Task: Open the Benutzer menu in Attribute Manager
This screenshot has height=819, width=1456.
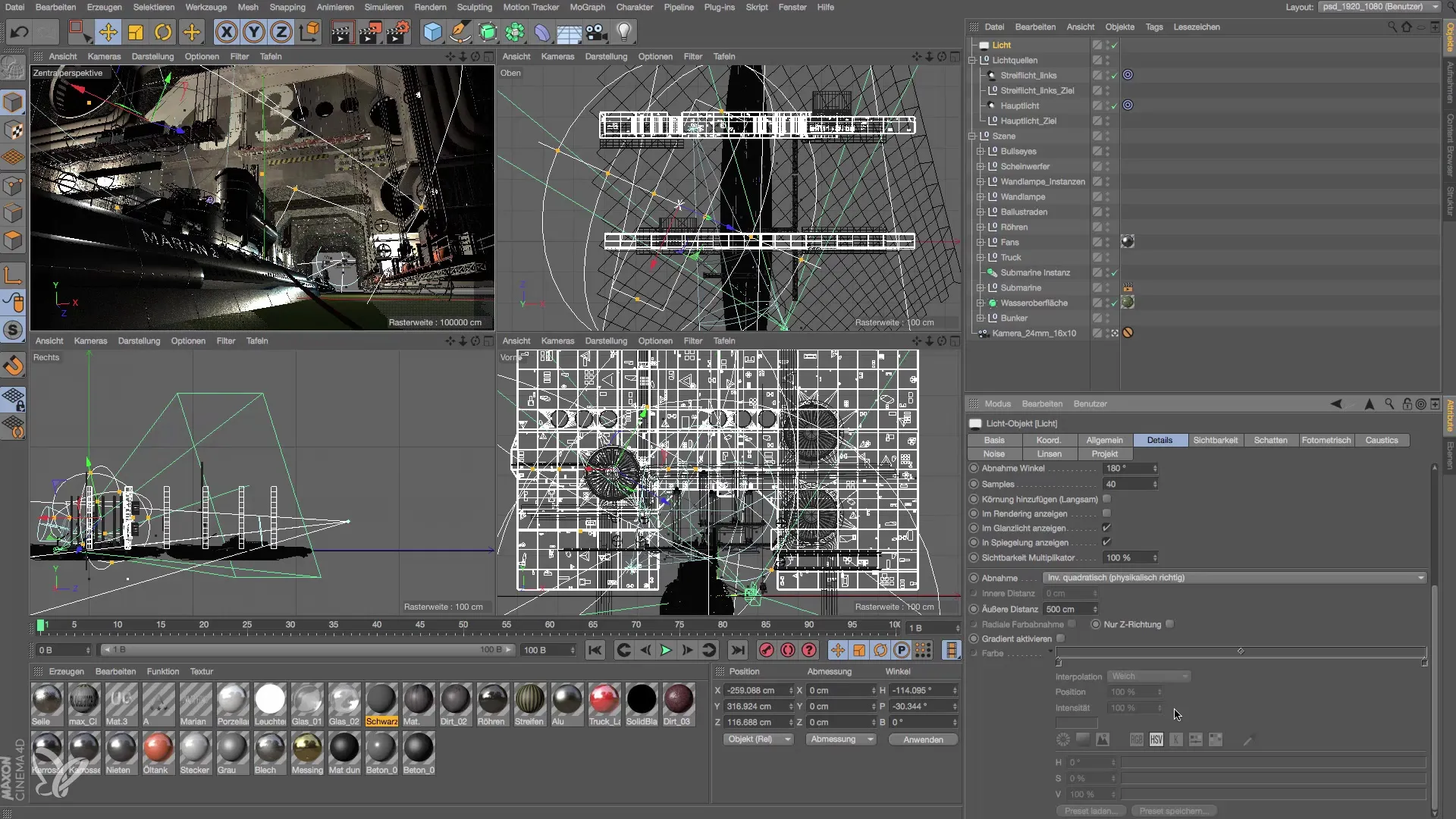Action: click(1090, 404)
